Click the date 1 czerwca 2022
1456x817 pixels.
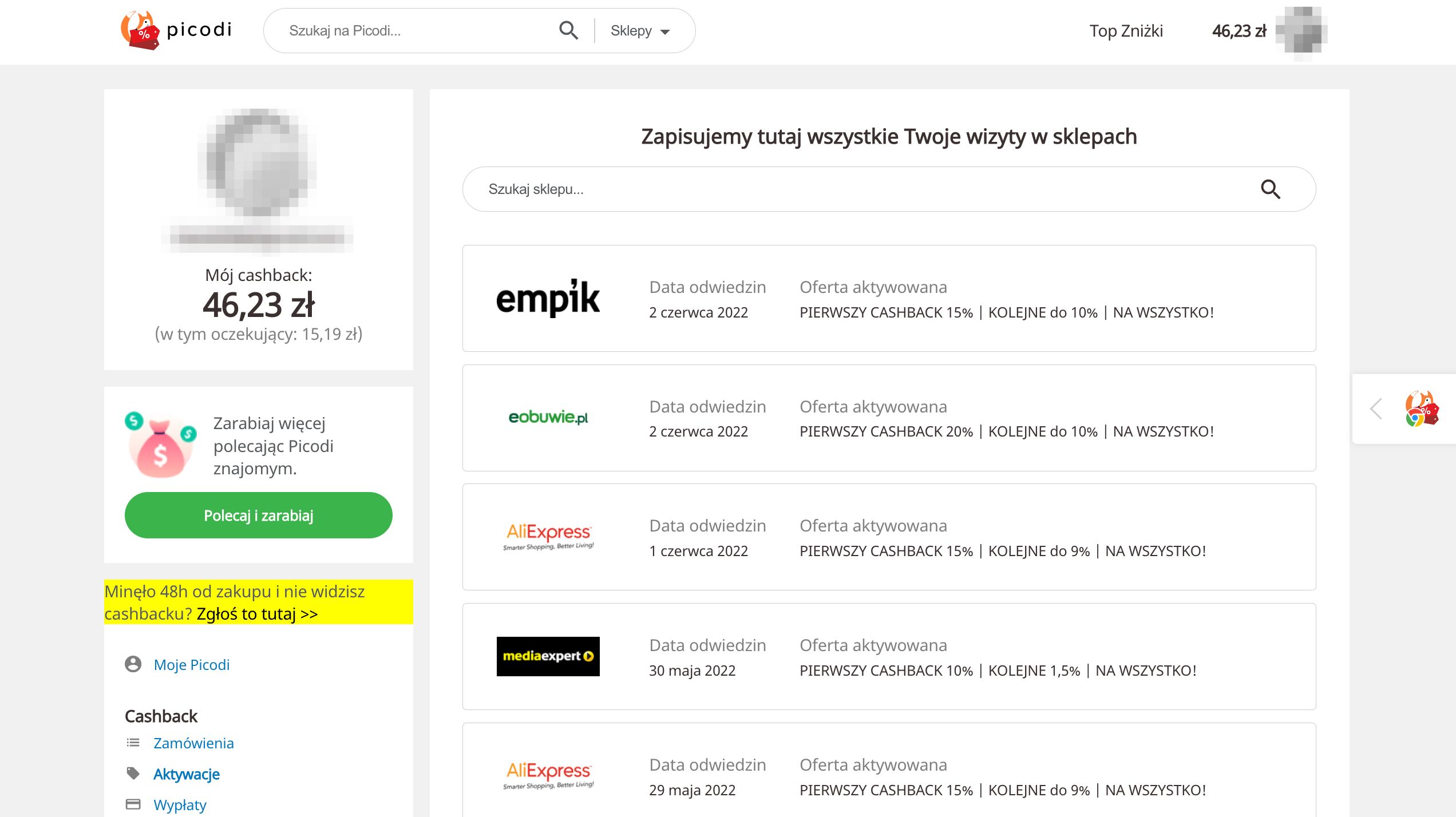pos(698,551)
